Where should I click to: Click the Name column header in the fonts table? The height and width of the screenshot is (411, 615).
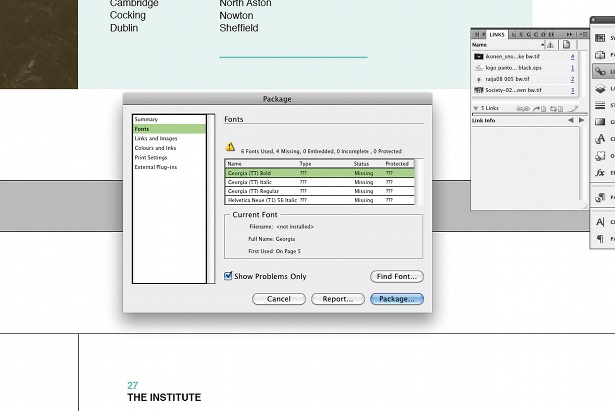(x=235, y=164)
